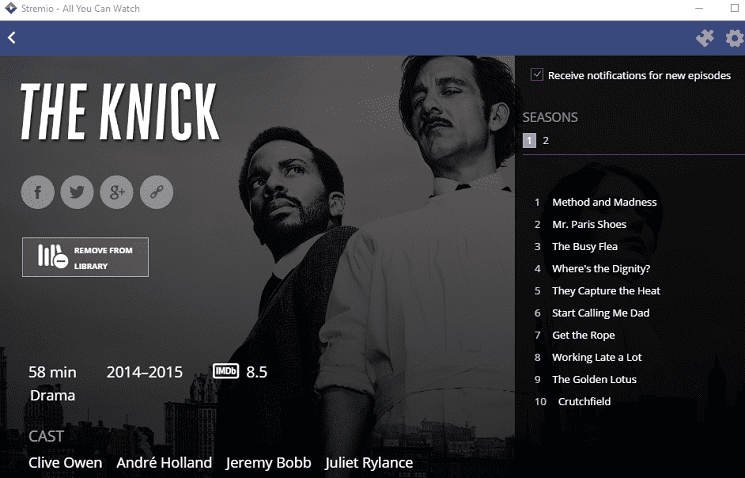745x478 pixels.
Task: Share The Knick on Twitter
Action: coord(76,192)
